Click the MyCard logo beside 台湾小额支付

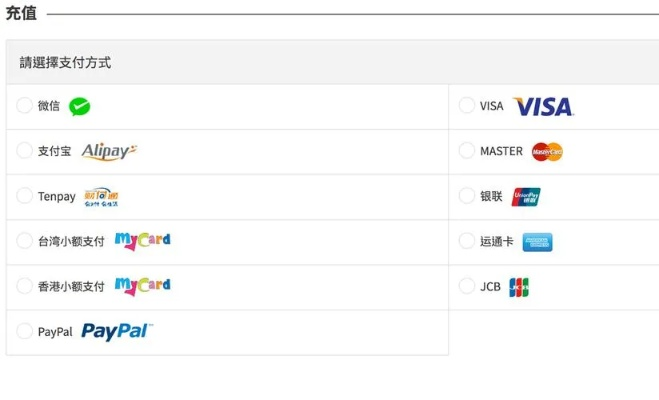point(142,241)
